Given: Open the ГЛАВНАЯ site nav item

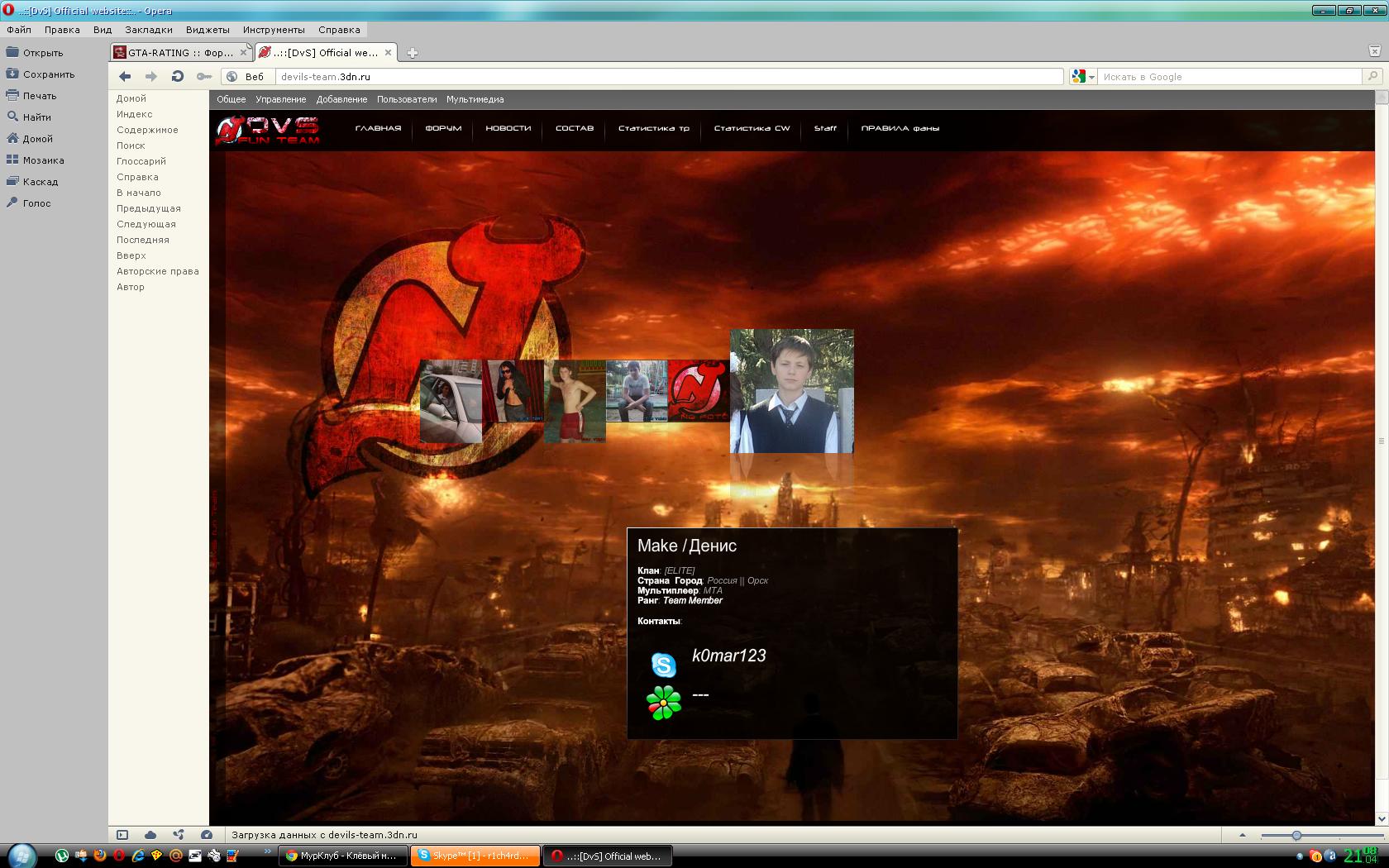Looking at the screenshot, I should click(x=378, y=128).
